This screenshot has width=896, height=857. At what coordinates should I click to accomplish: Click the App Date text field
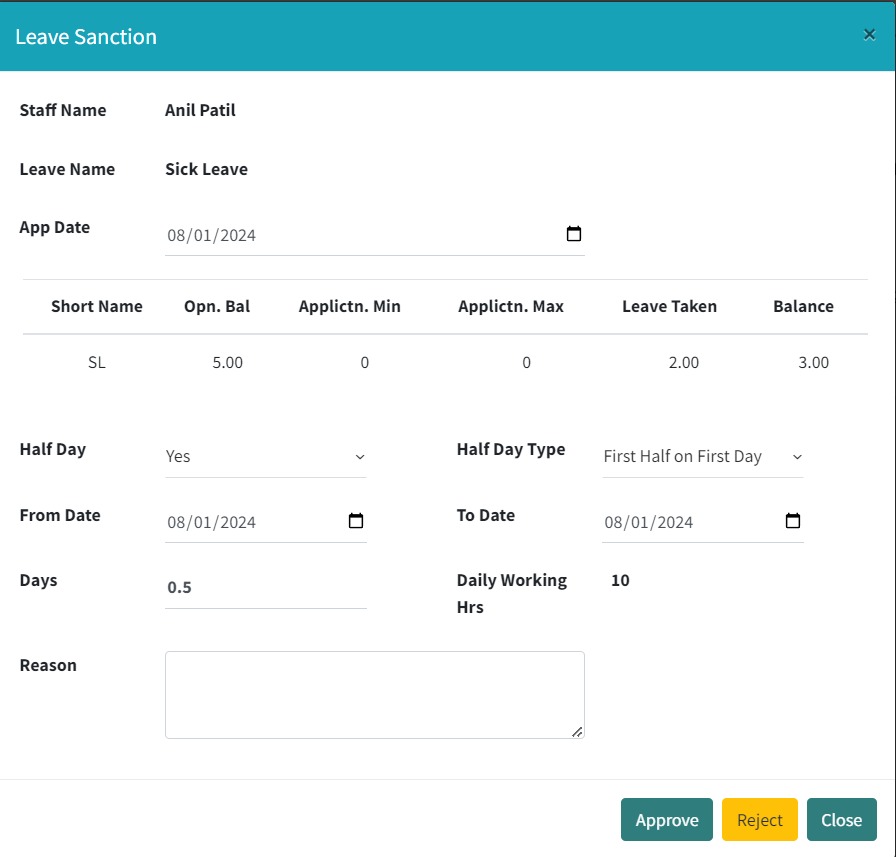click(x=360, y=236)
